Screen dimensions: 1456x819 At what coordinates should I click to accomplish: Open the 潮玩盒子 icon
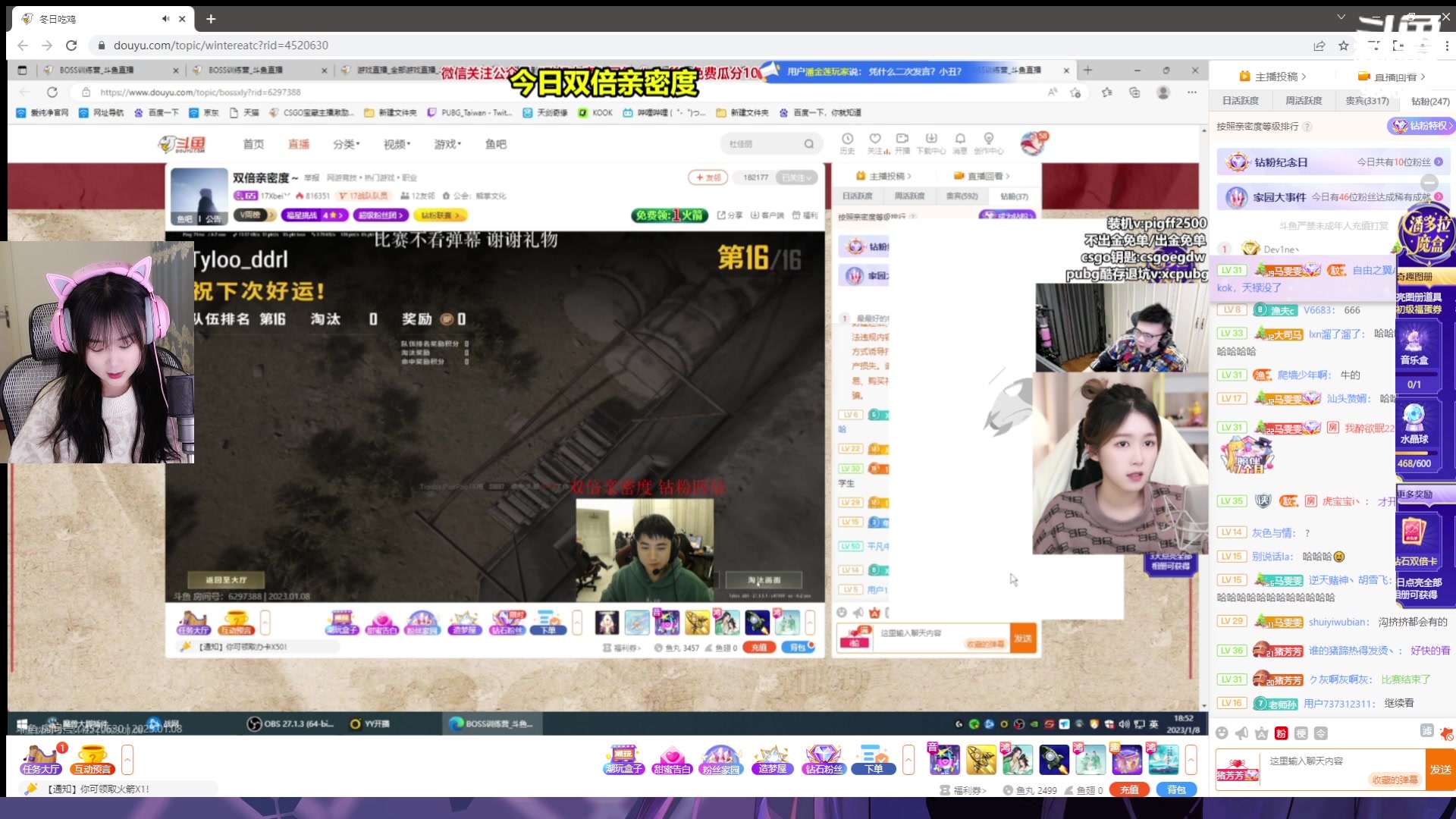click(623, 759)
